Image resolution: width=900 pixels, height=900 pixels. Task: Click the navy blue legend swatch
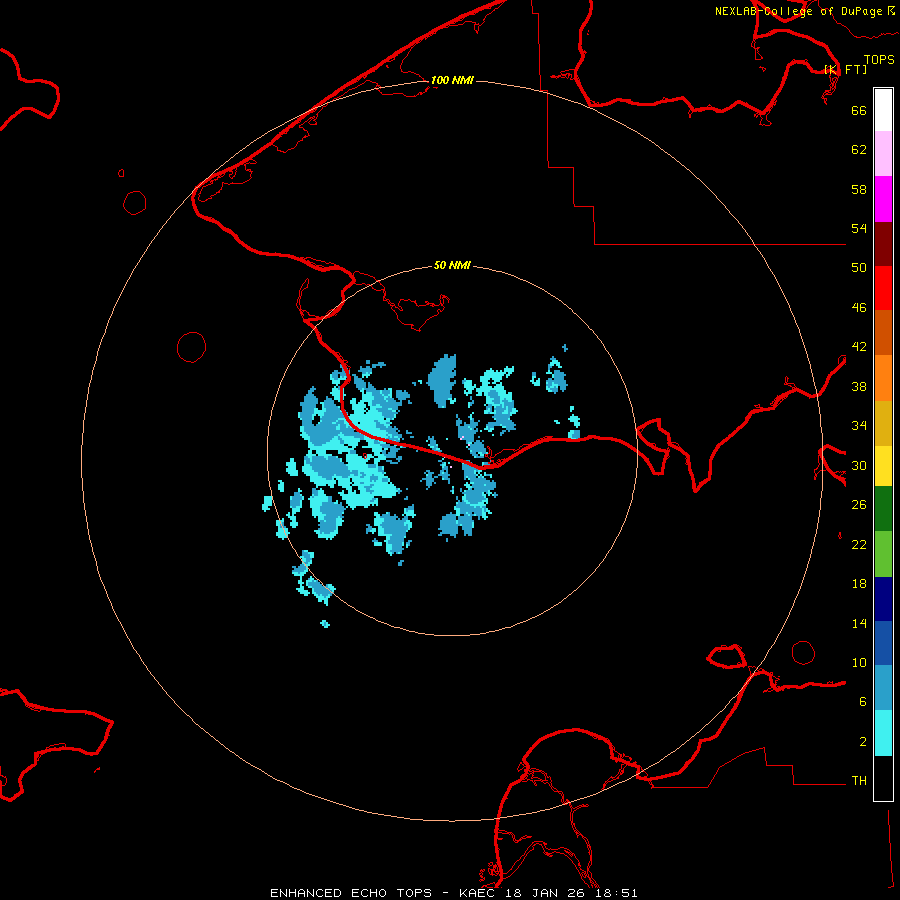[883, 599]
